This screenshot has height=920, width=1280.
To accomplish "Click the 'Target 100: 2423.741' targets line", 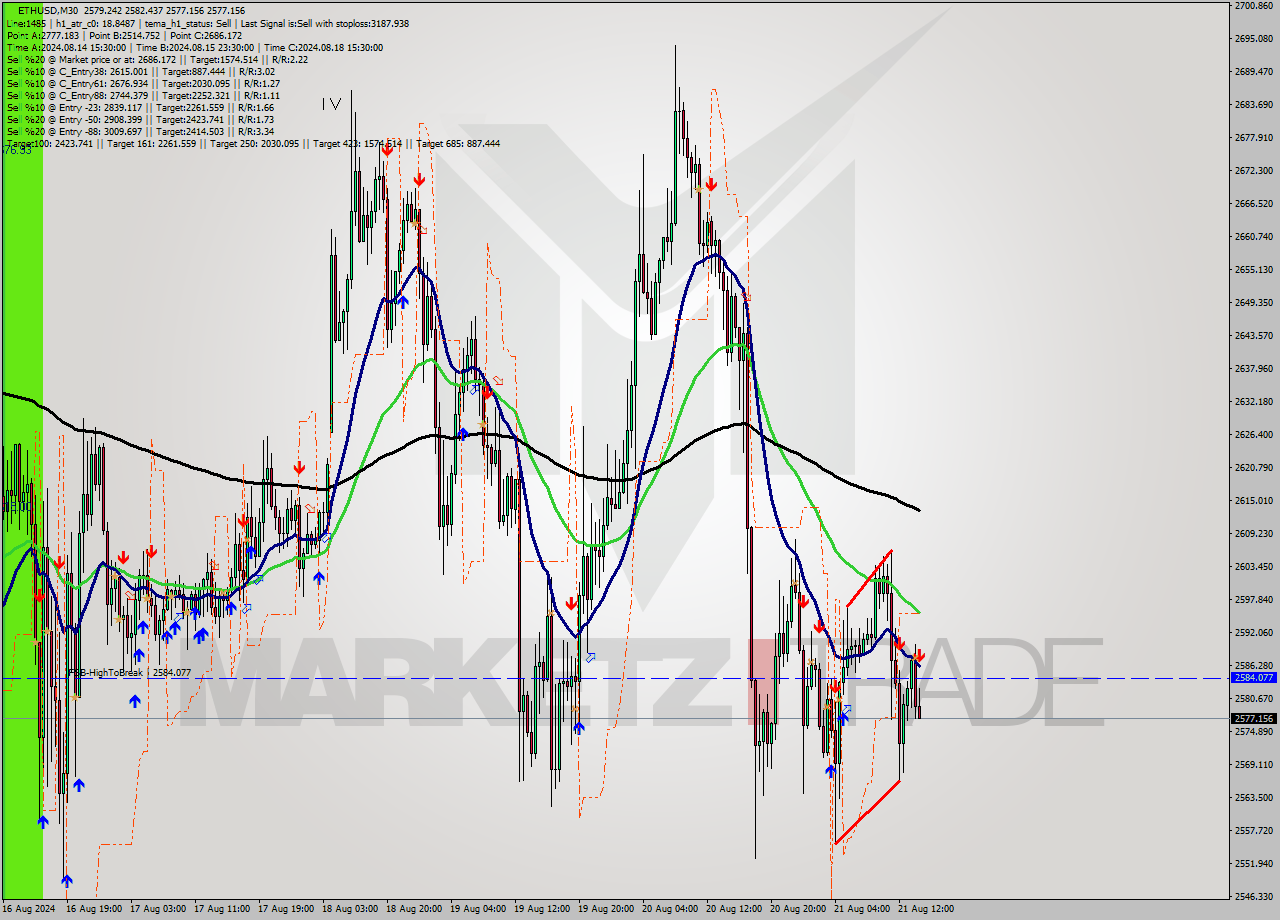I will (253, 143).
